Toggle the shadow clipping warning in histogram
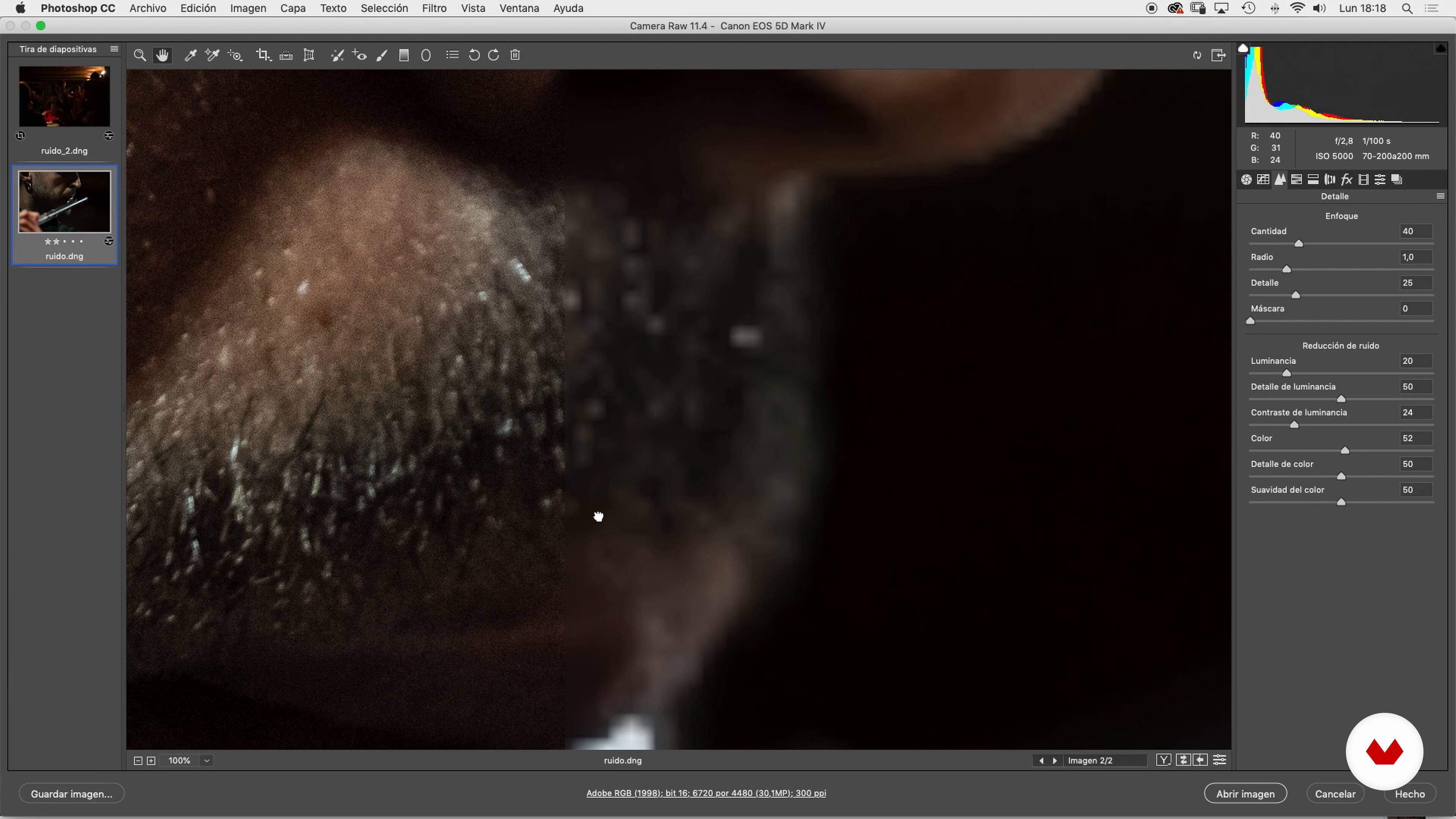 point(1243,49)
